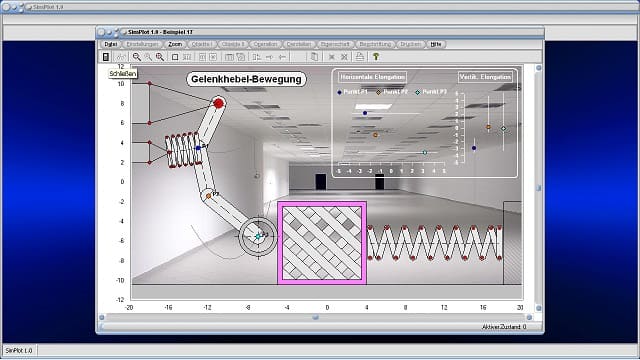
Task: Click cyan P3 marker in horizontal elongation chart
Action: pos(424,152)
